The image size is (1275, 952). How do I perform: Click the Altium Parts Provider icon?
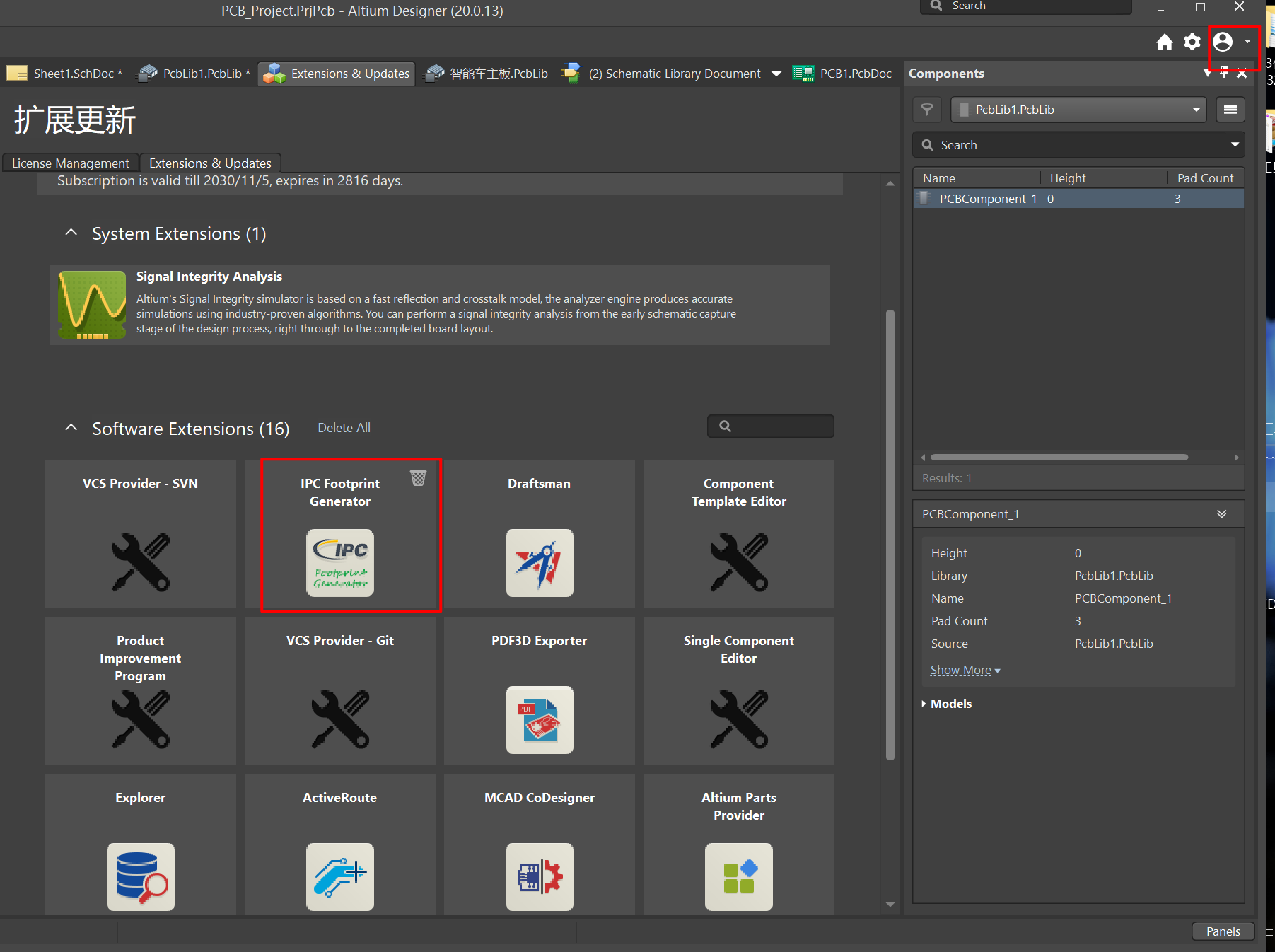coord(739,877)
